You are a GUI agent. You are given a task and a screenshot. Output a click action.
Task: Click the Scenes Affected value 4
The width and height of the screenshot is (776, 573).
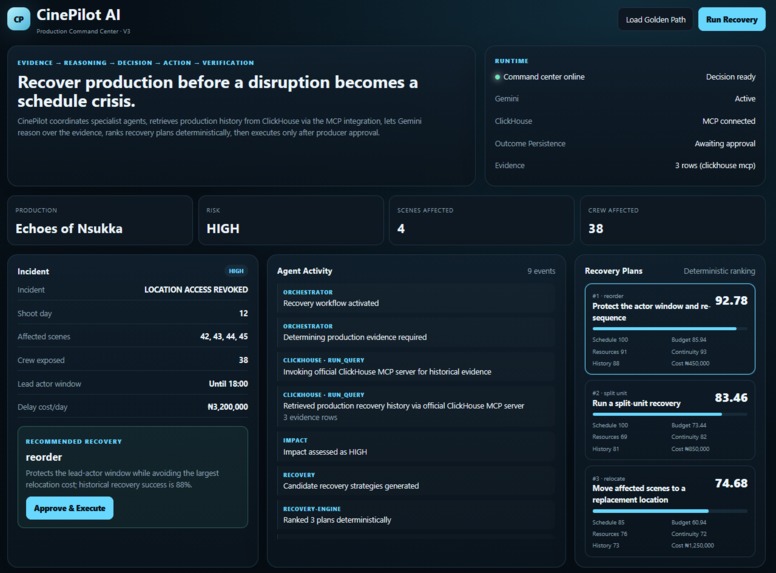[x=401, y=229]
